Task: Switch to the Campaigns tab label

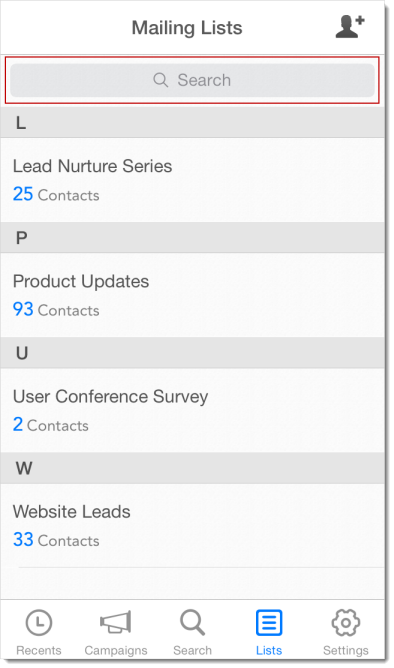Action: (116, 651)
